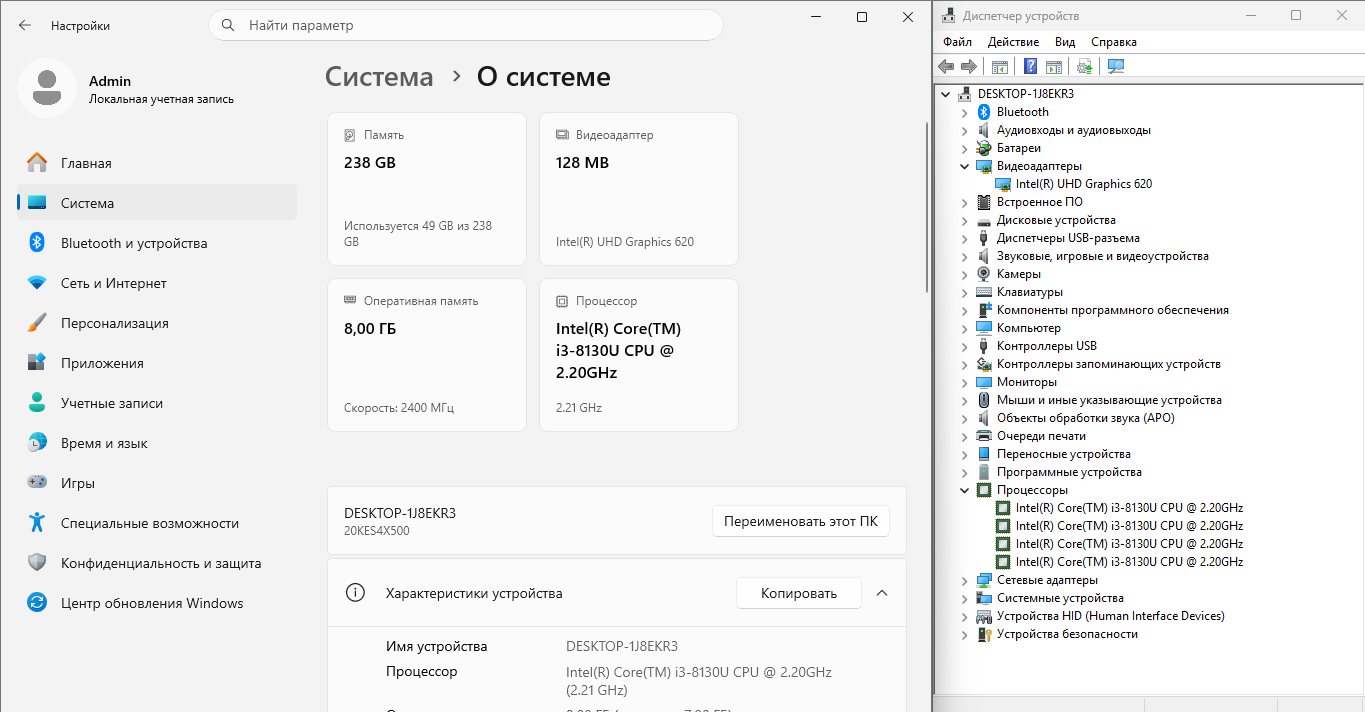Go to Конфиденциальность и защита
The width and height of the screenshot is (1365, 712).
157,563
